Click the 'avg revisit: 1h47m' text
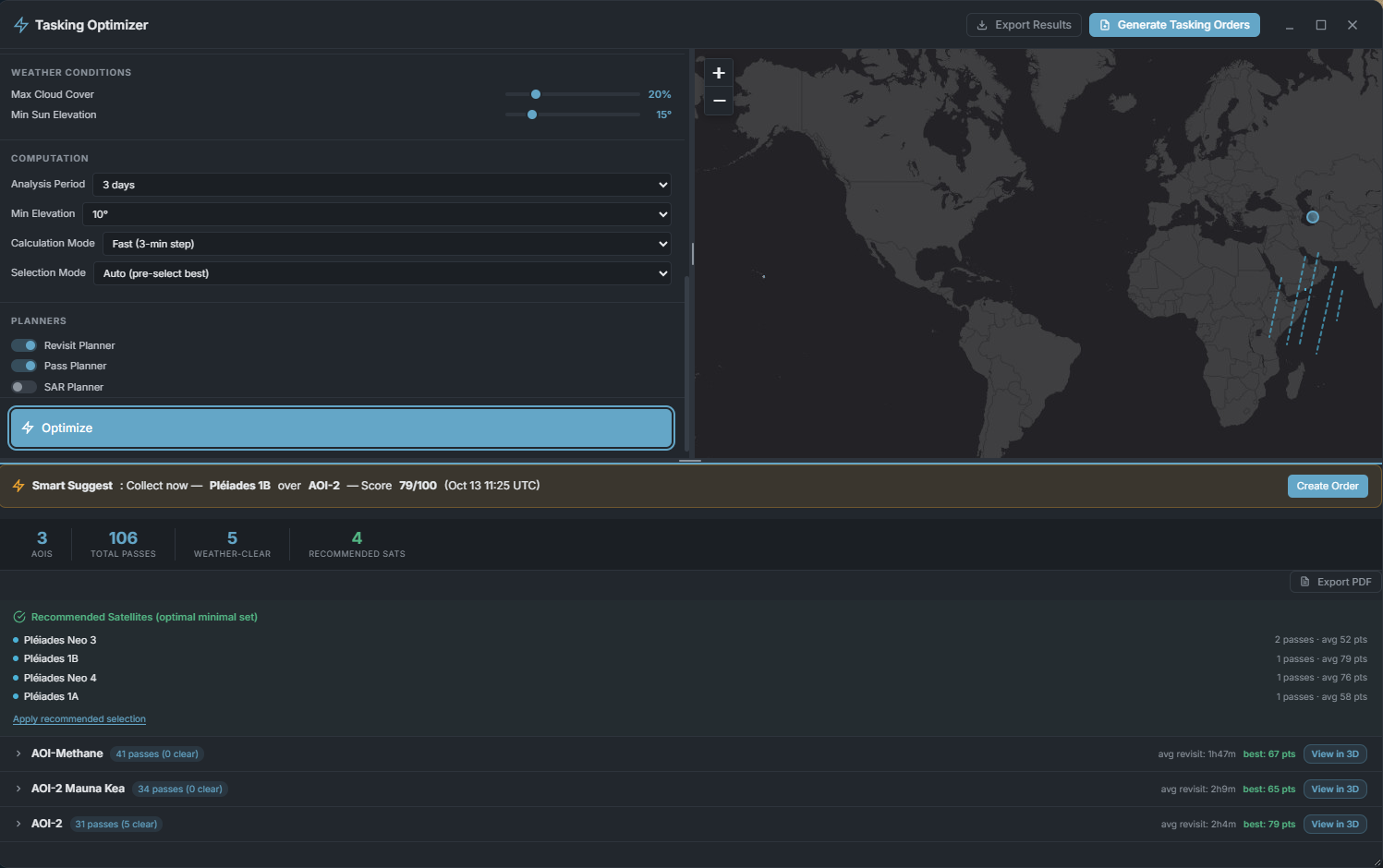The image size is (1383, 868). coord(1196,754)
